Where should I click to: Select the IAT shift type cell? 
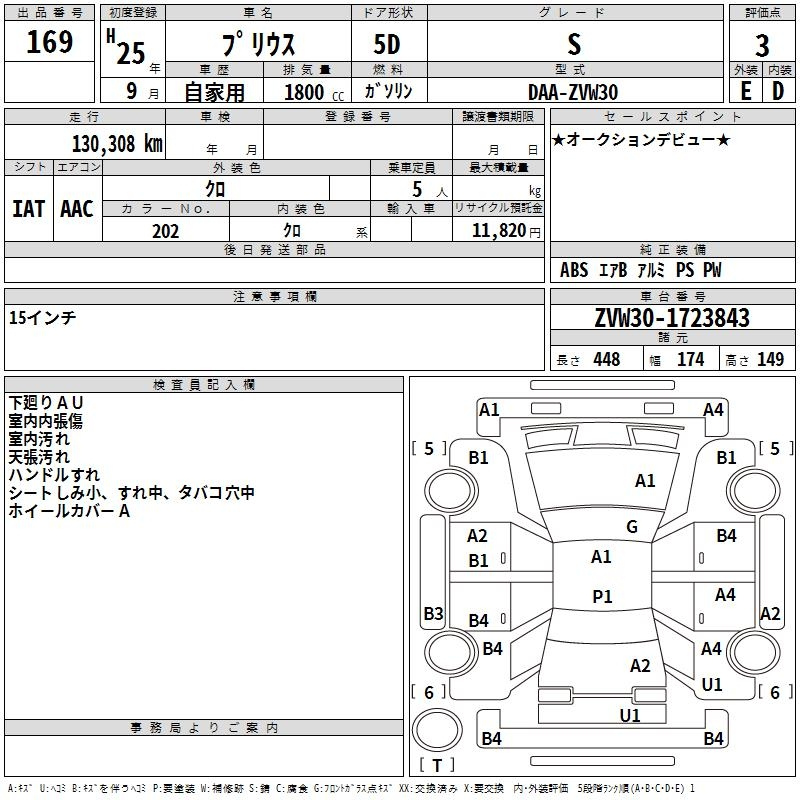click(x=28, y=208)
